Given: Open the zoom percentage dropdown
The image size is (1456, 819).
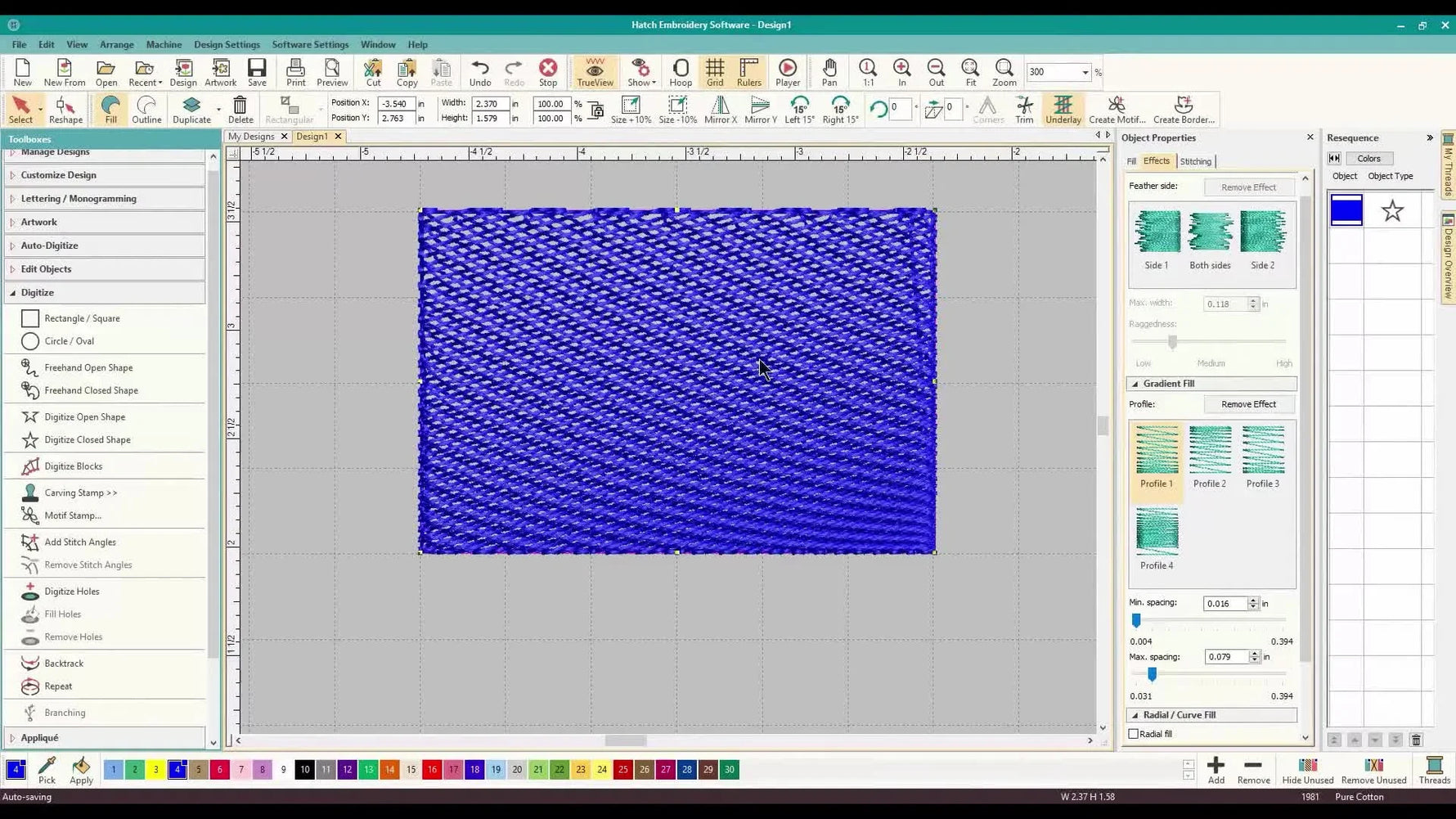Looking at the screenshot, I should (x=1085, y=72).
